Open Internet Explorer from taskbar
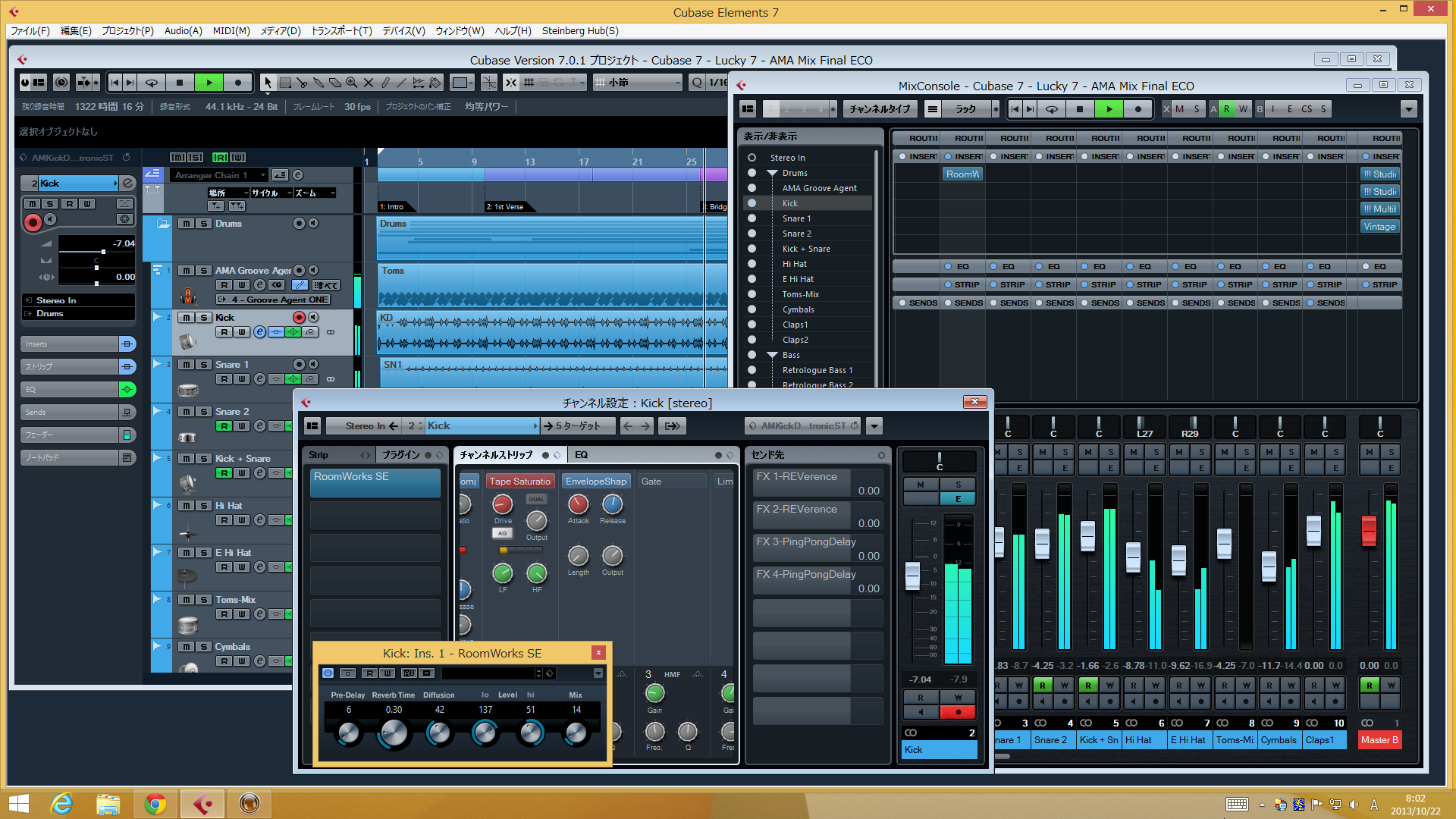 [x=61, y=804]
